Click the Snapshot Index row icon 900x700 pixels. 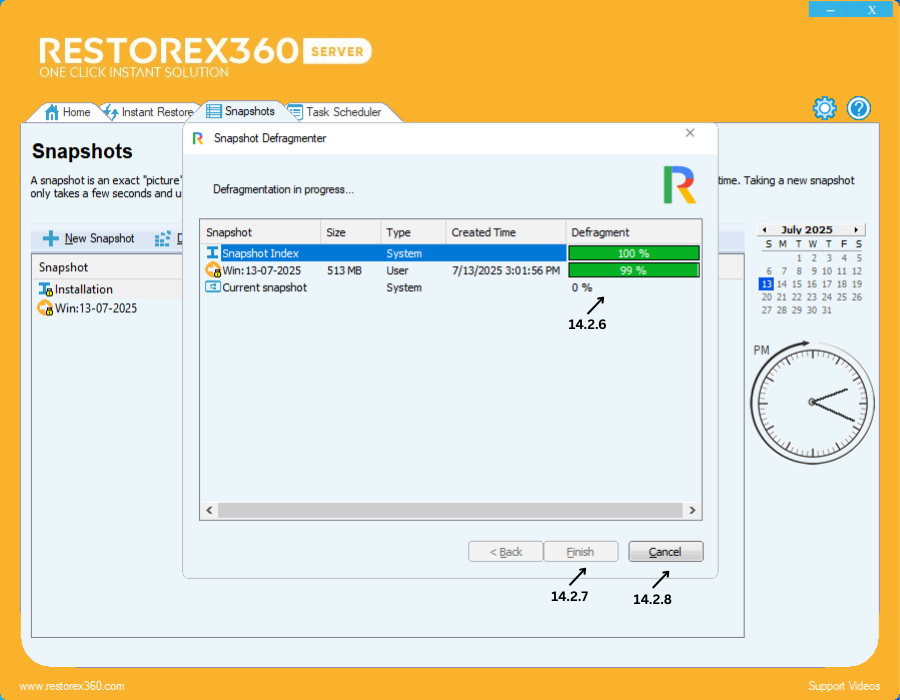pyautogui.click(x=212, y=253)
